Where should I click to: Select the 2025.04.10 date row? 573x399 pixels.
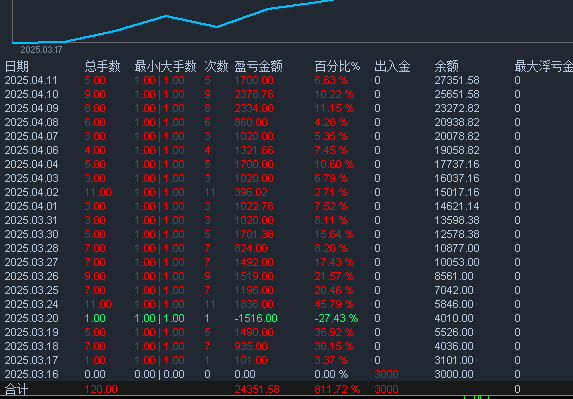point(286,94)
